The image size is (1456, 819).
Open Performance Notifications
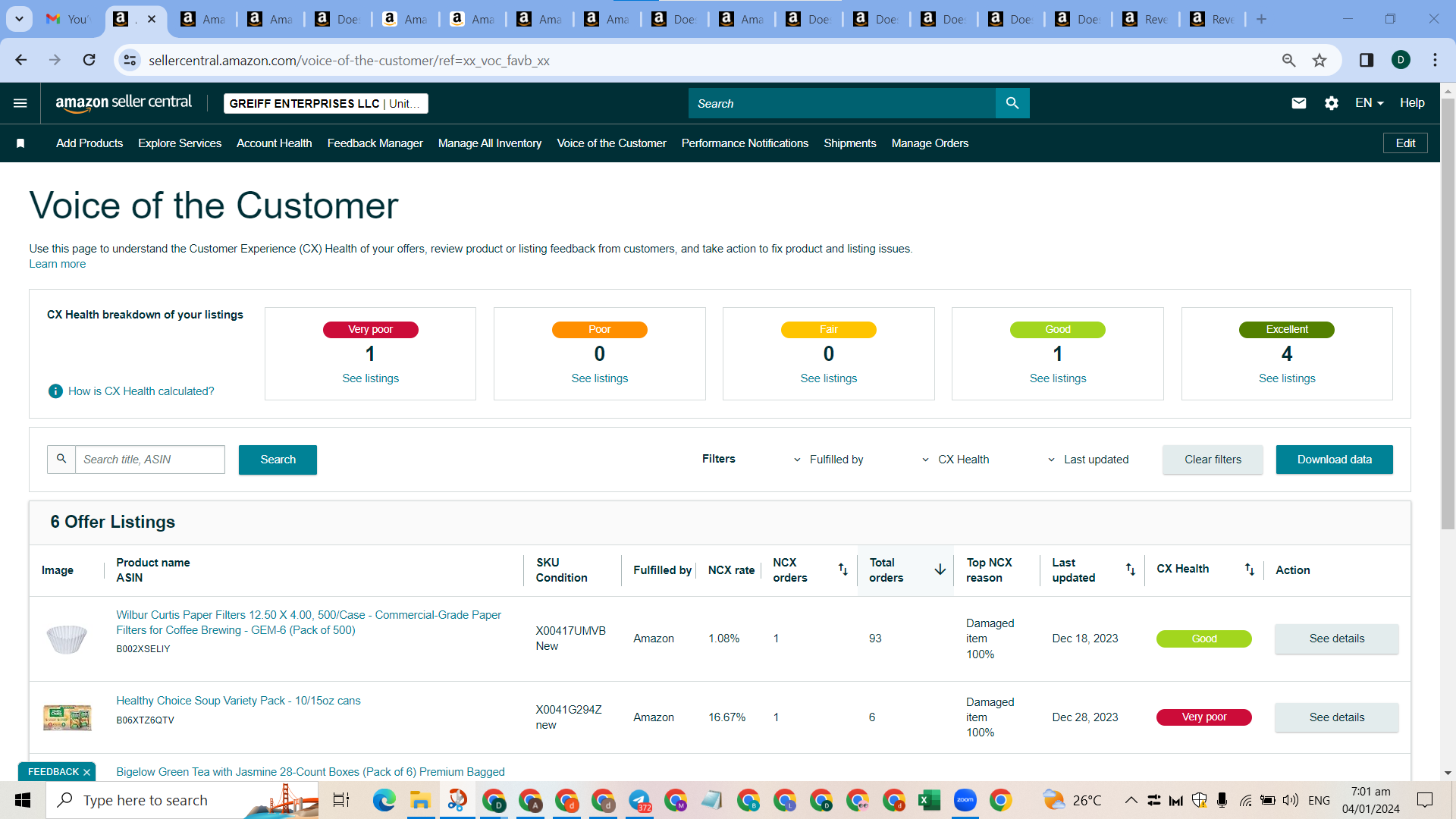tap(745, 143)
